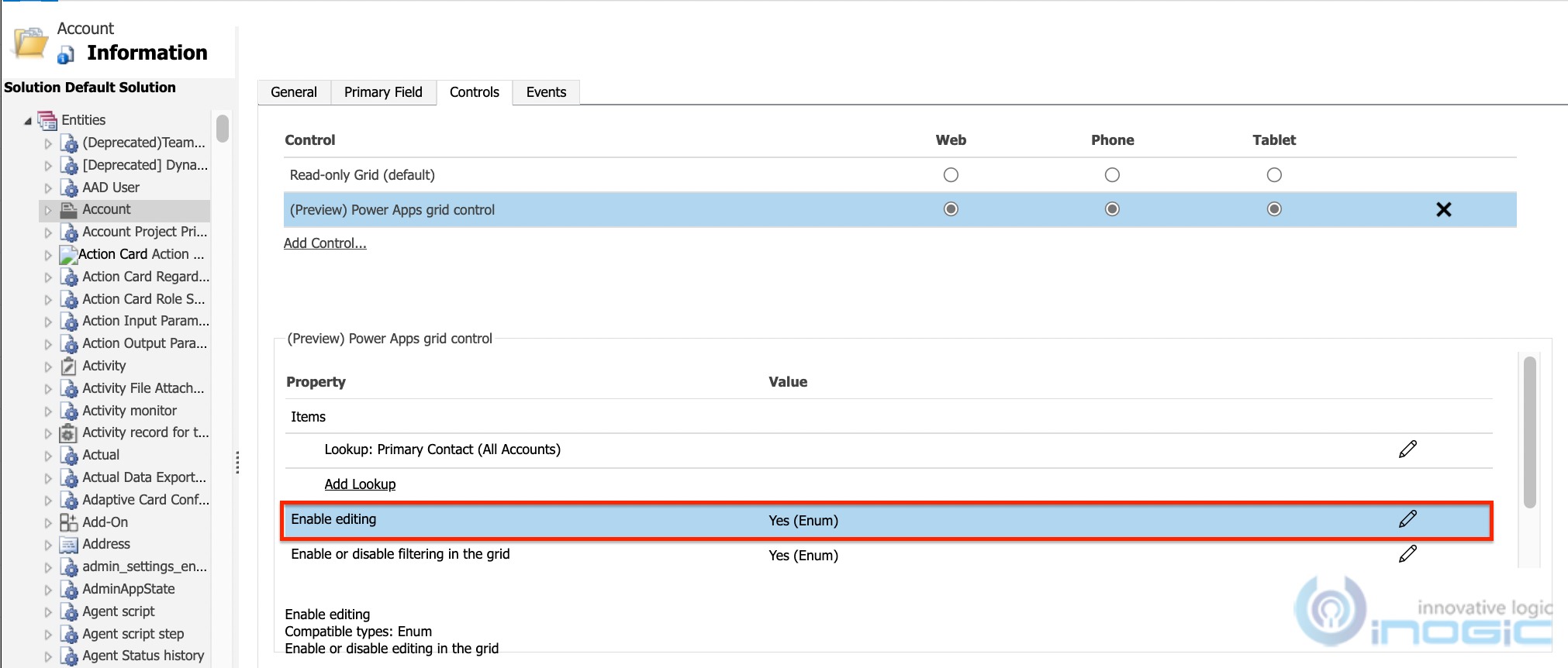Viewport: 1568px width, 668px height.
Task: Click the Account Project Pri... entity icon
Action: (69, 232)
